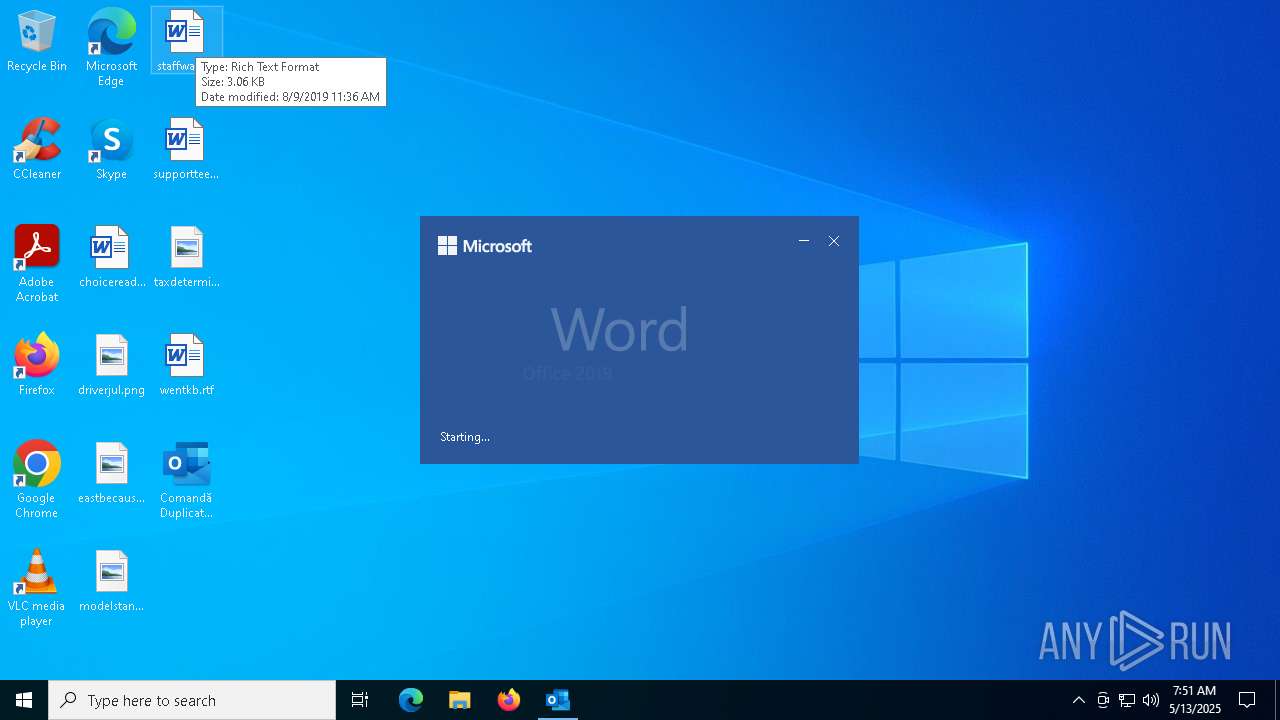Open the Action Center notifications

pos(1247,700)
